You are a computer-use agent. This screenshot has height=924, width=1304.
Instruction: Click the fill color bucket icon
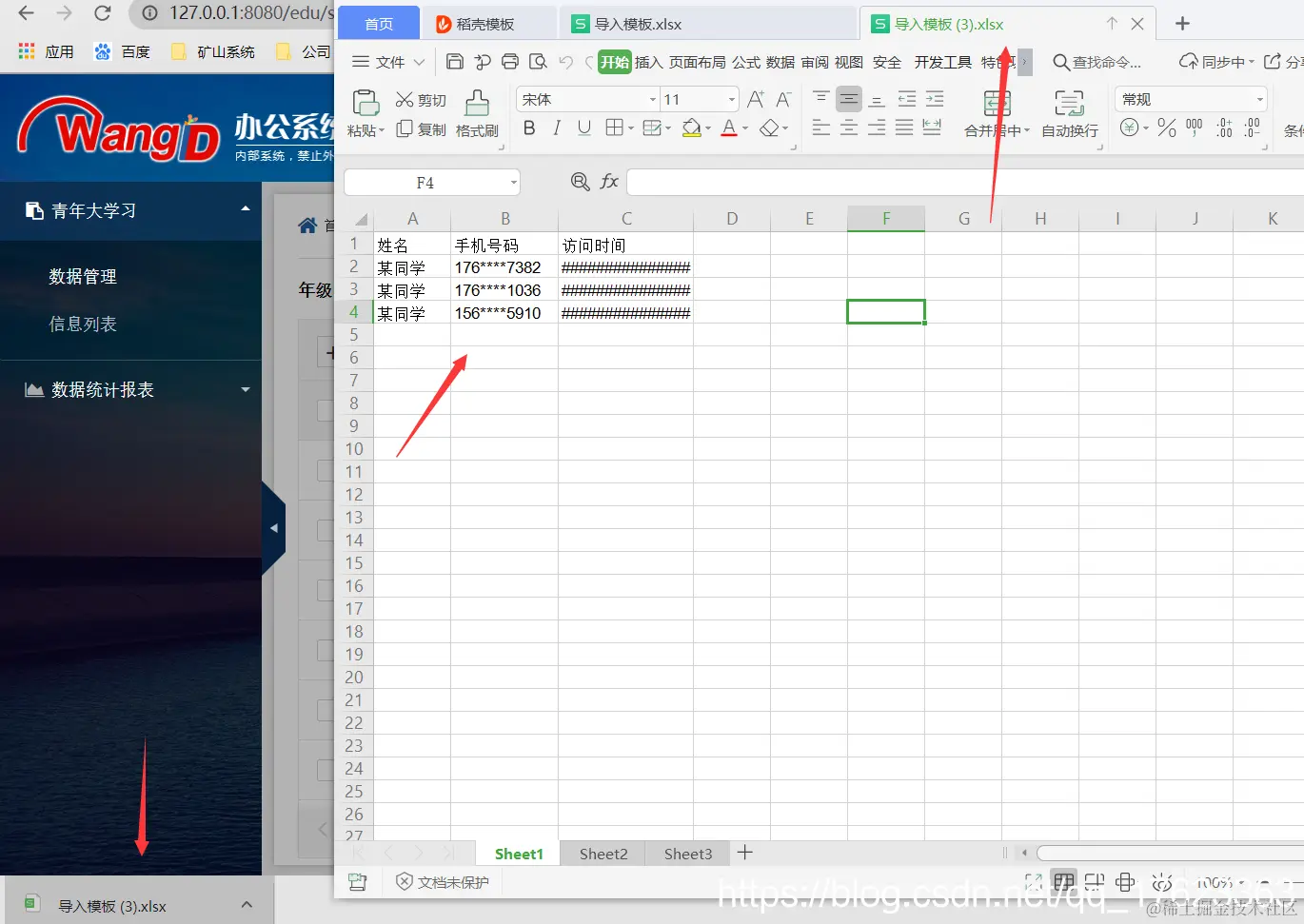pos(692,128)
